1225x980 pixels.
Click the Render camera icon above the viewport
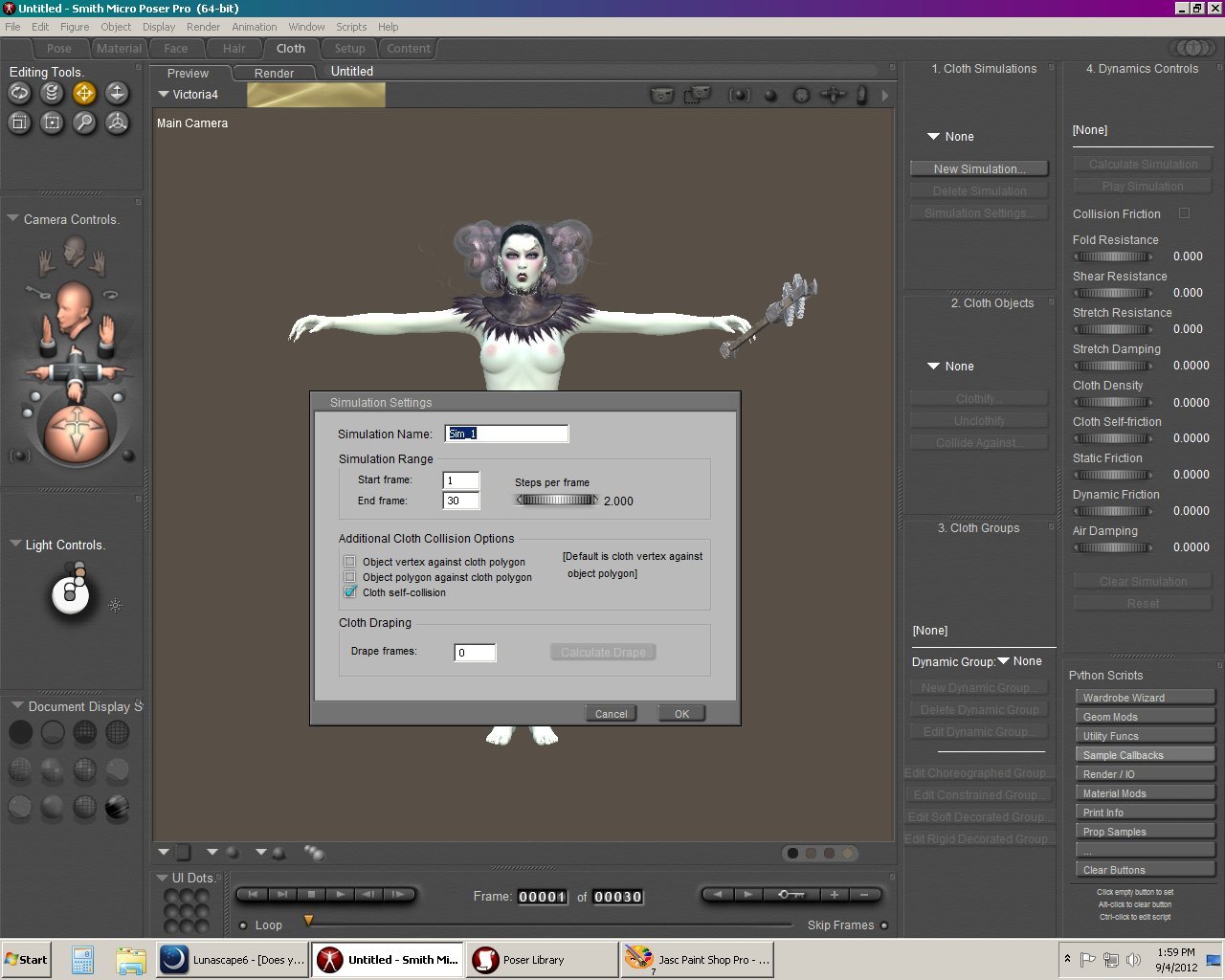(662, 95)
